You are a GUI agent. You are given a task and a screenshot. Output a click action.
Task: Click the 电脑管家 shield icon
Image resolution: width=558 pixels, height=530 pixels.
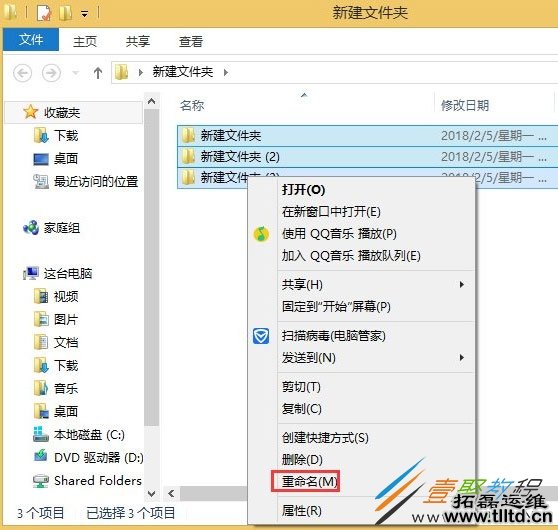(x=261, y=336)
